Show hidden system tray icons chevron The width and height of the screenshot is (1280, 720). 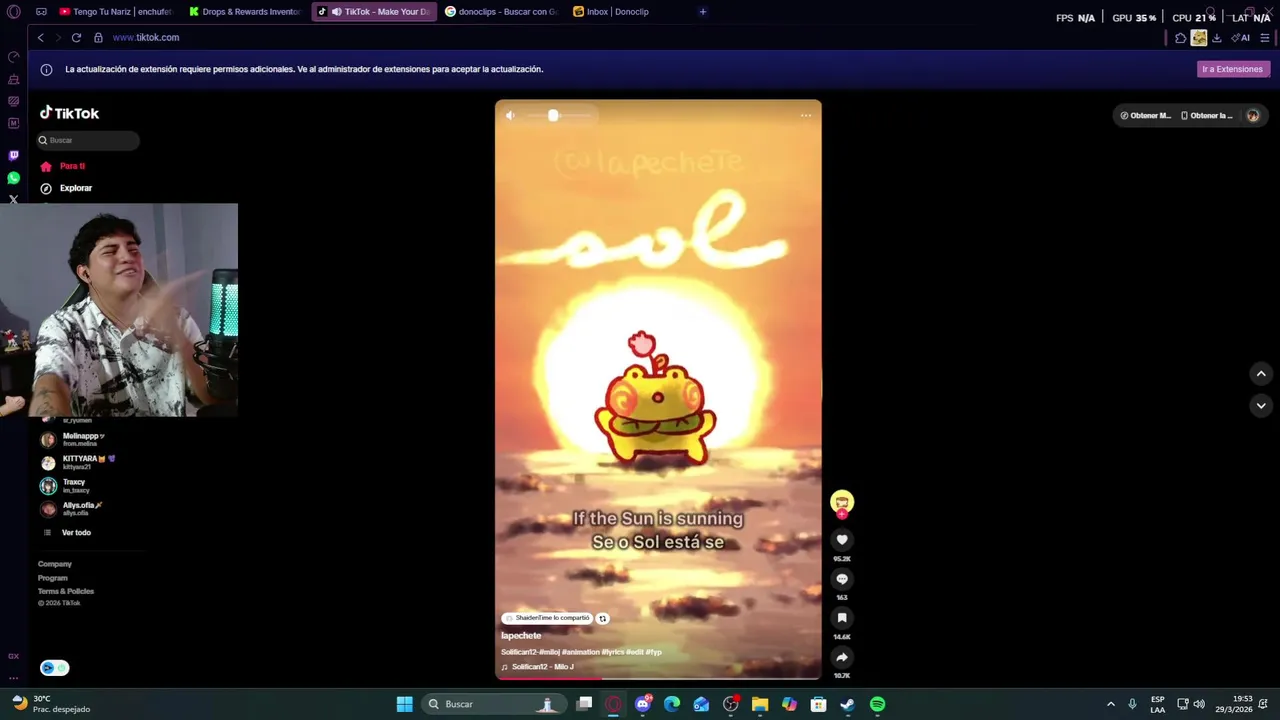pyautogui.click(x=1110, y=704)
